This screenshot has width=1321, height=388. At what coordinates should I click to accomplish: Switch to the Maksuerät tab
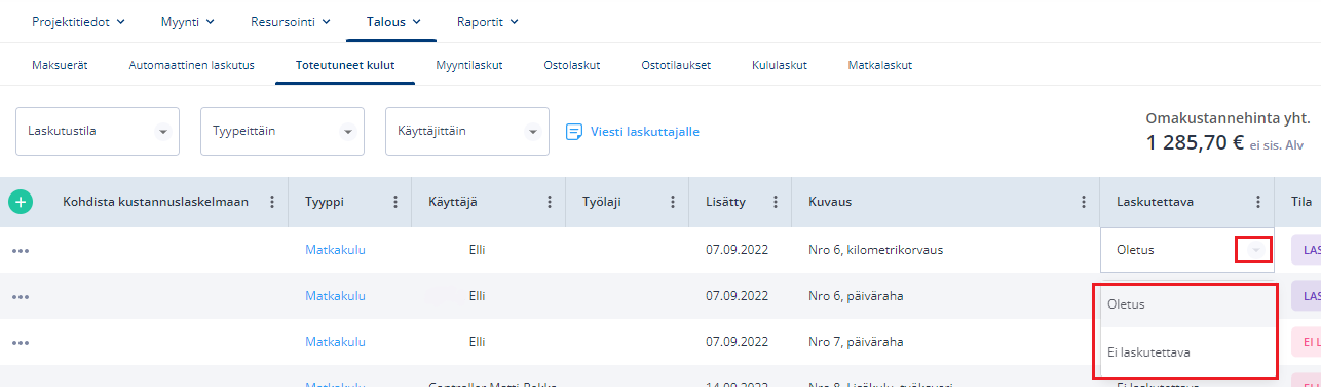pyautogui.click(x=60, y=65)
